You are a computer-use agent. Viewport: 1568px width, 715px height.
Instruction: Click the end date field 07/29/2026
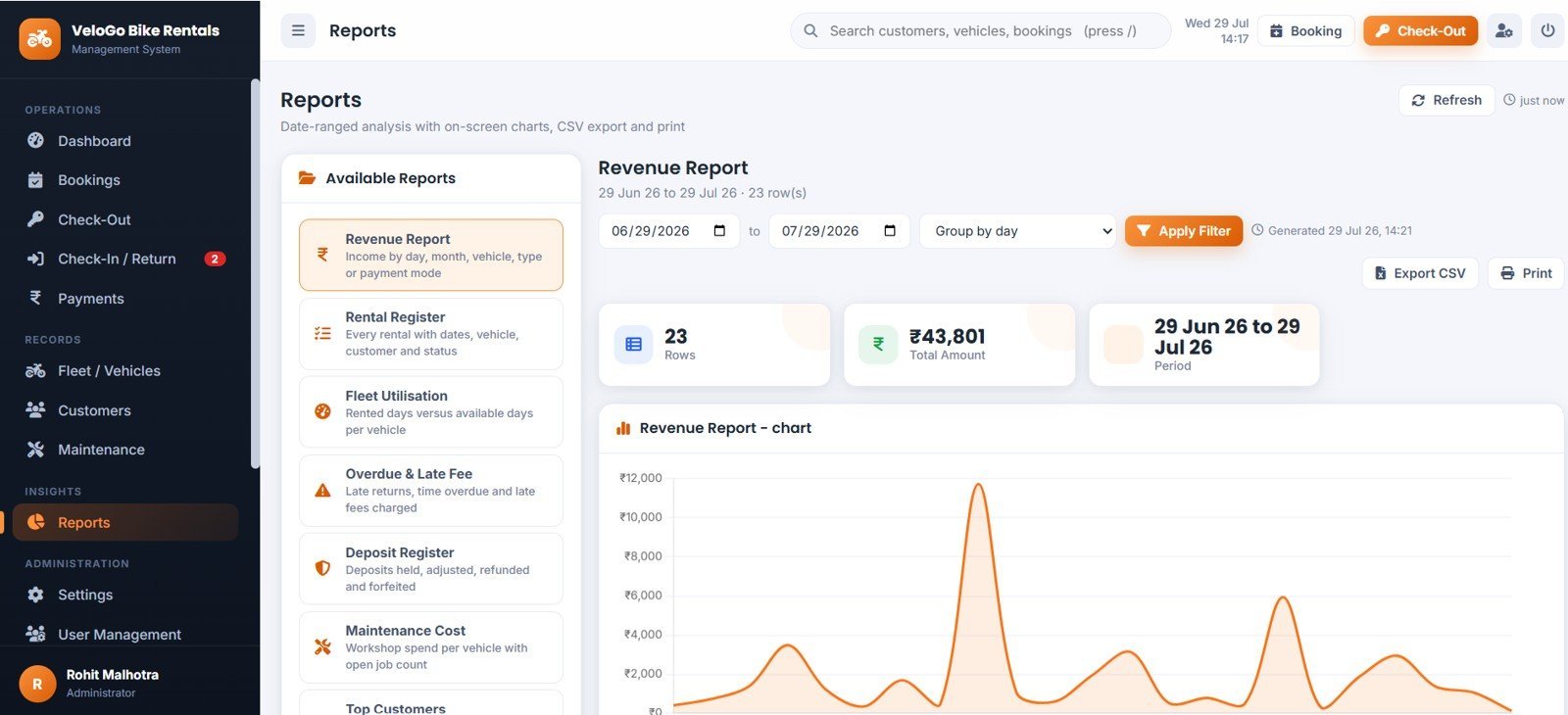839,231
